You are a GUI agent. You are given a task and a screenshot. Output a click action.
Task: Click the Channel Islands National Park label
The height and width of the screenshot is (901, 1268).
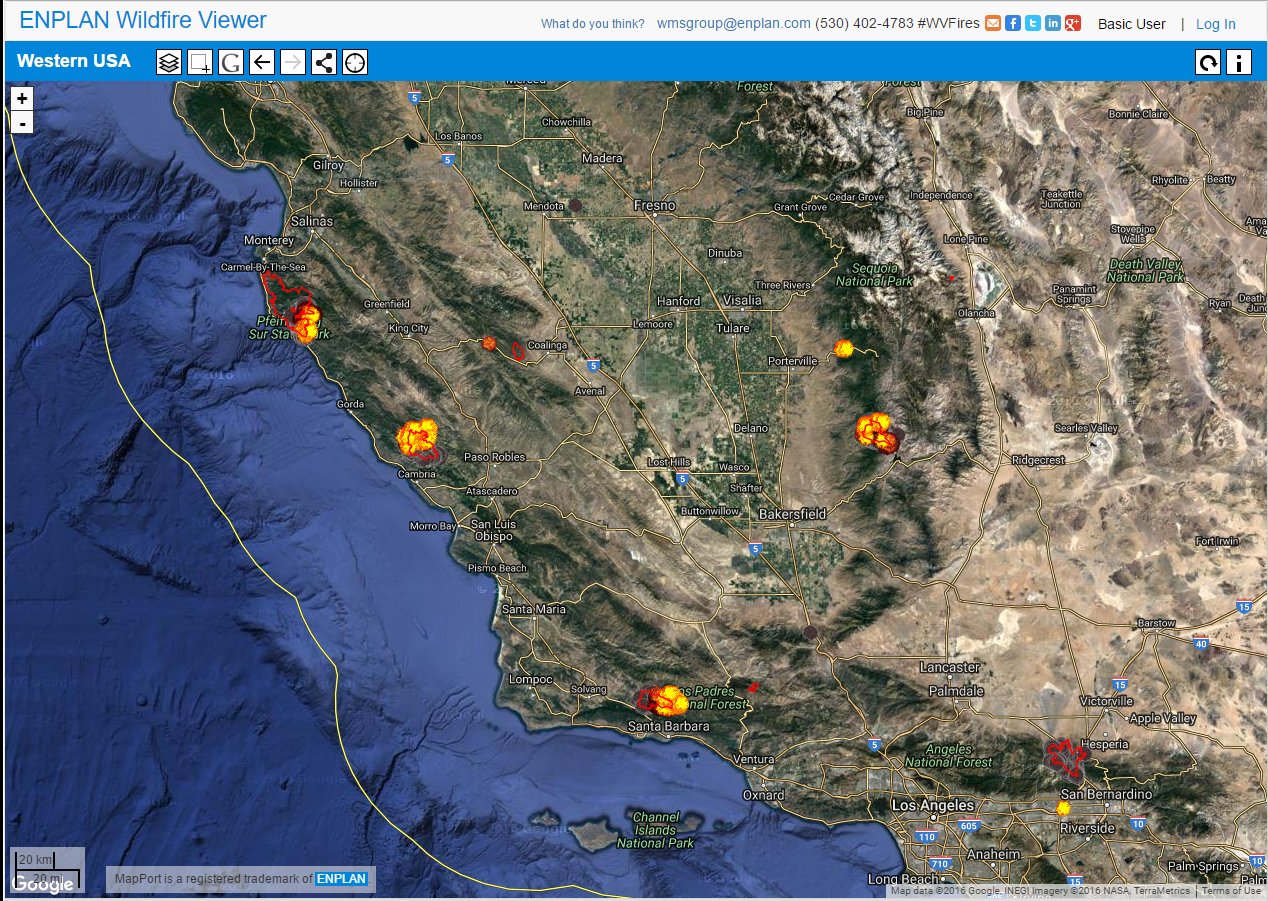click(x=655, y=830)
